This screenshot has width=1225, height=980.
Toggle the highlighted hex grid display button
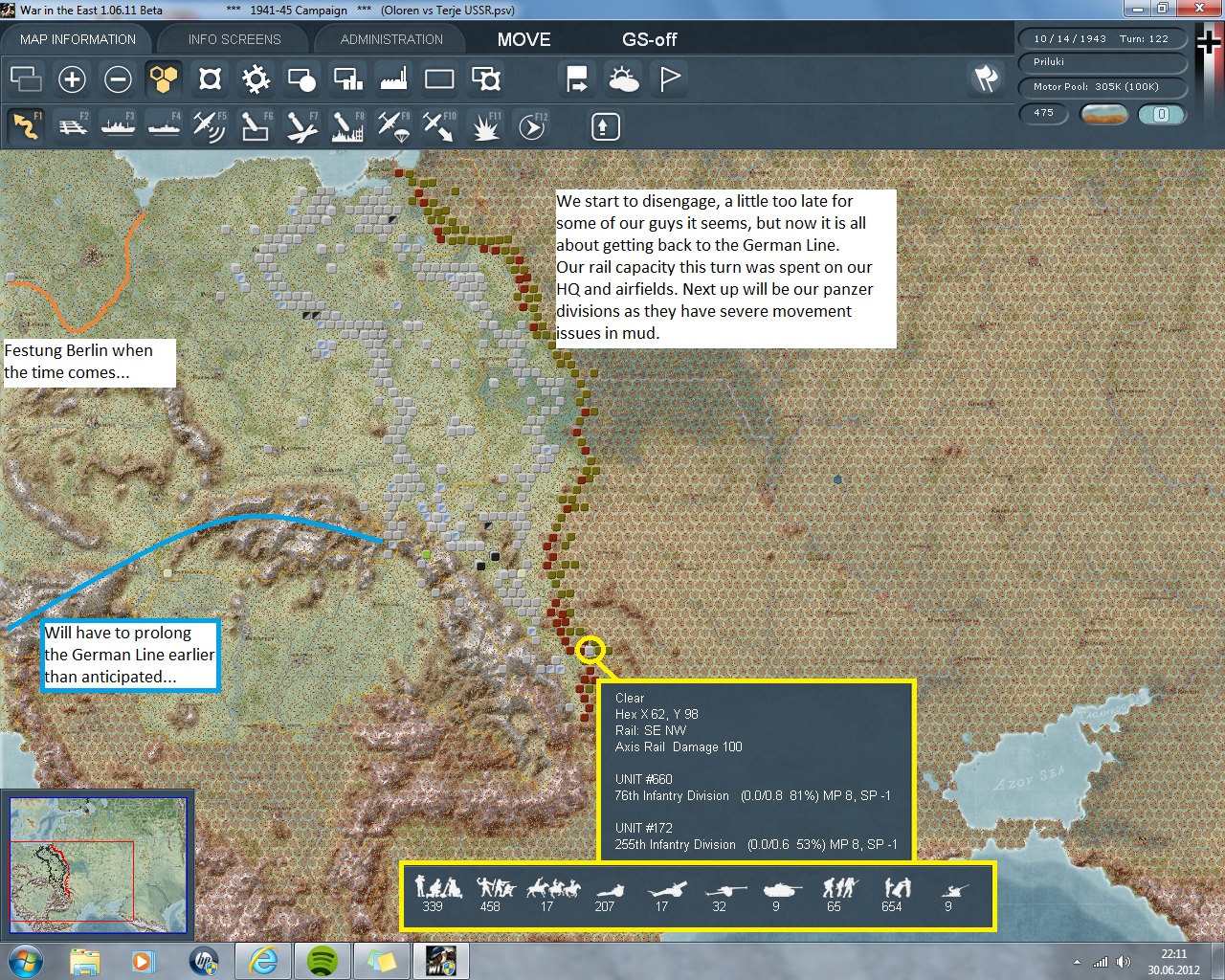164,78
